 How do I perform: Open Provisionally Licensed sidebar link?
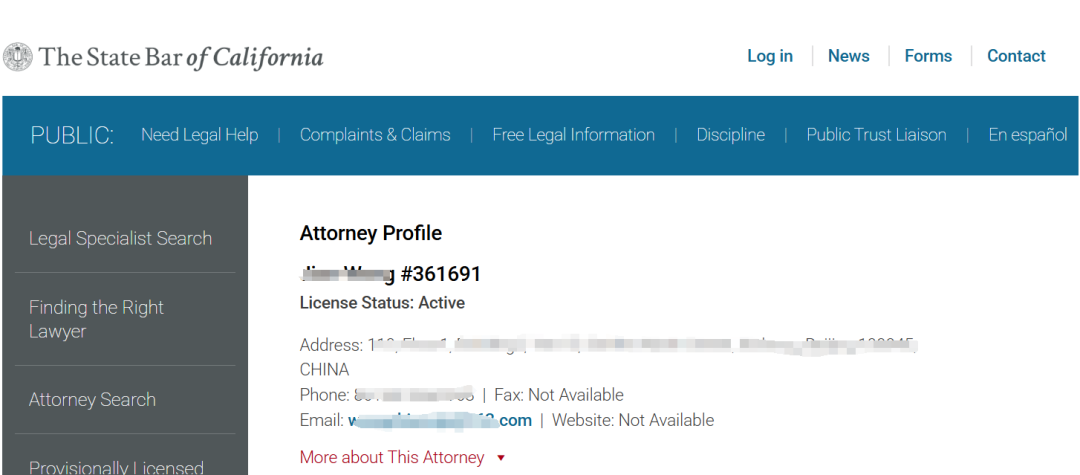click(x=116, y=467)
